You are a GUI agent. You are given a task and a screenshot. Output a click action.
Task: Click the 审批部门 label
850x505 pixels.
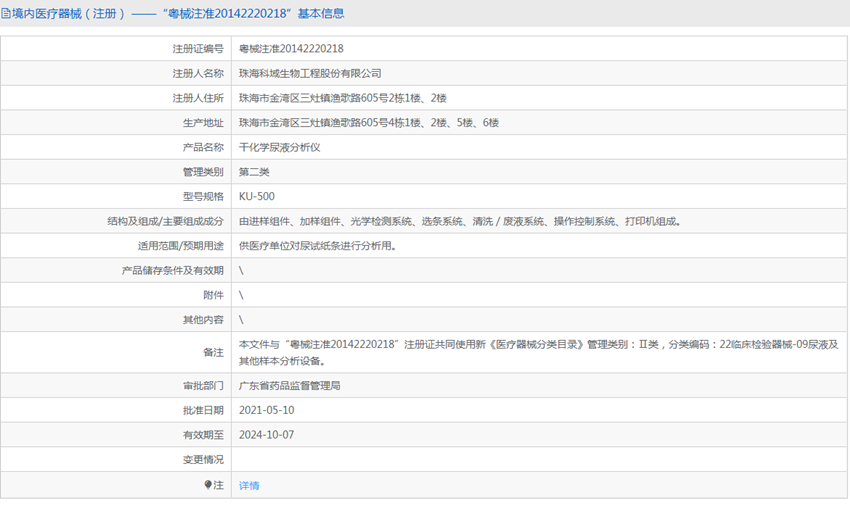pyautogui.click(x=203, y=386)
